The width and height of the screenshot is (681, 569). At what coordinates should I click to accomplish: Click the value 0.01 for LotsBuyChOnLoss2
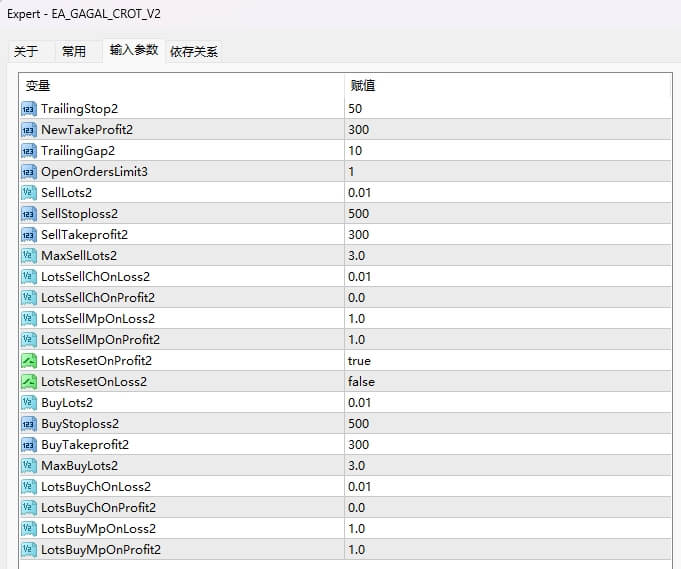click(359, 486)
